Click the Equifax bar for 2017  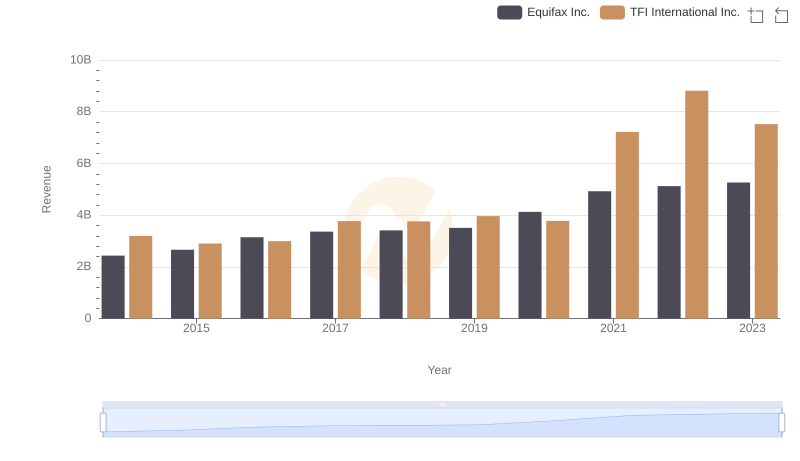pos(321,275)
